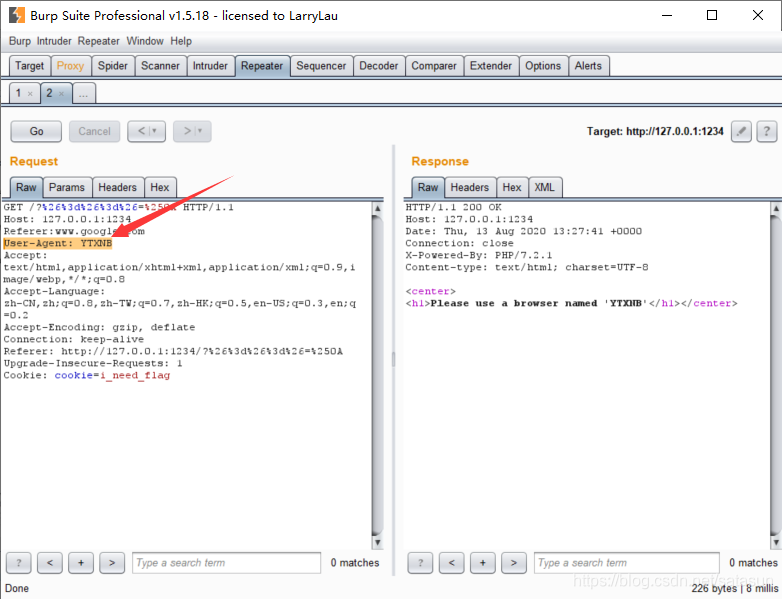Select the response Raw tab
782x599 pixels.
428,188
